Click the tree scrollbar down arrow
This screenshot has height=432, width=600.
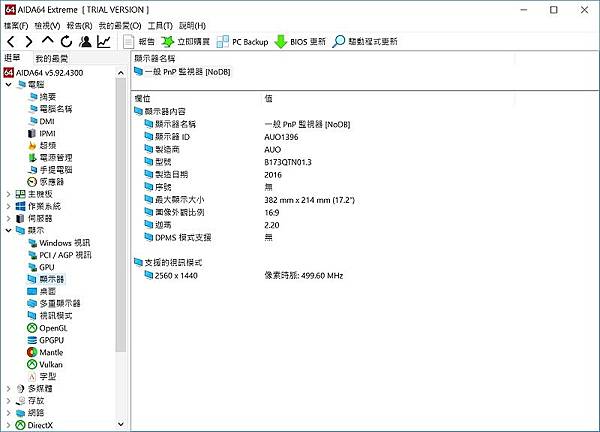121,424
